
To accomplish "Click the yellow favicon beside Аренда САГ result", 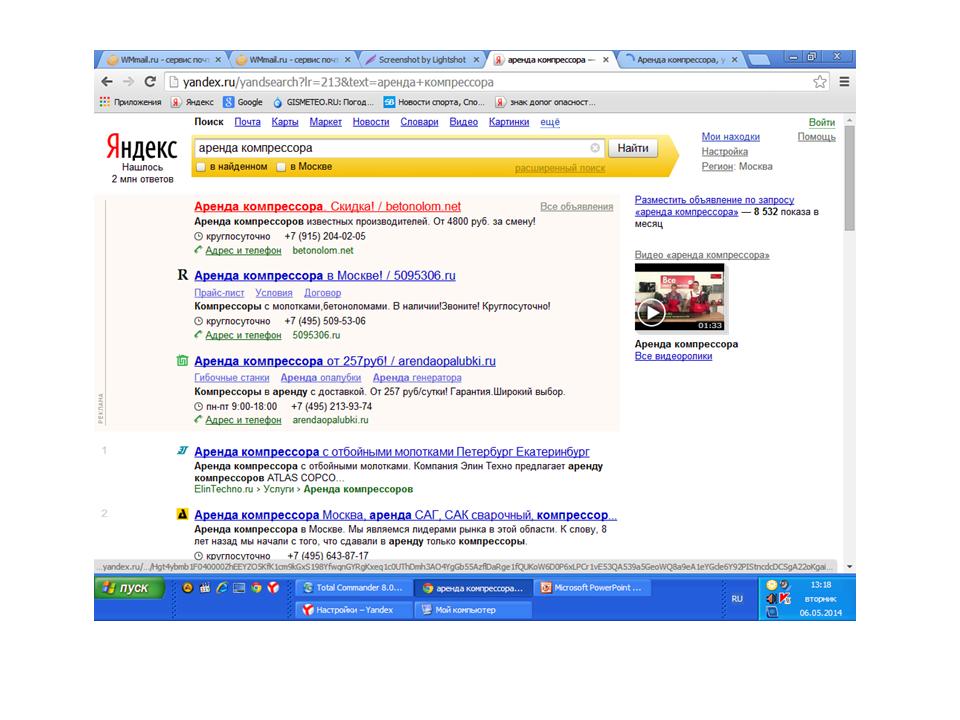I will click(182, 514).
